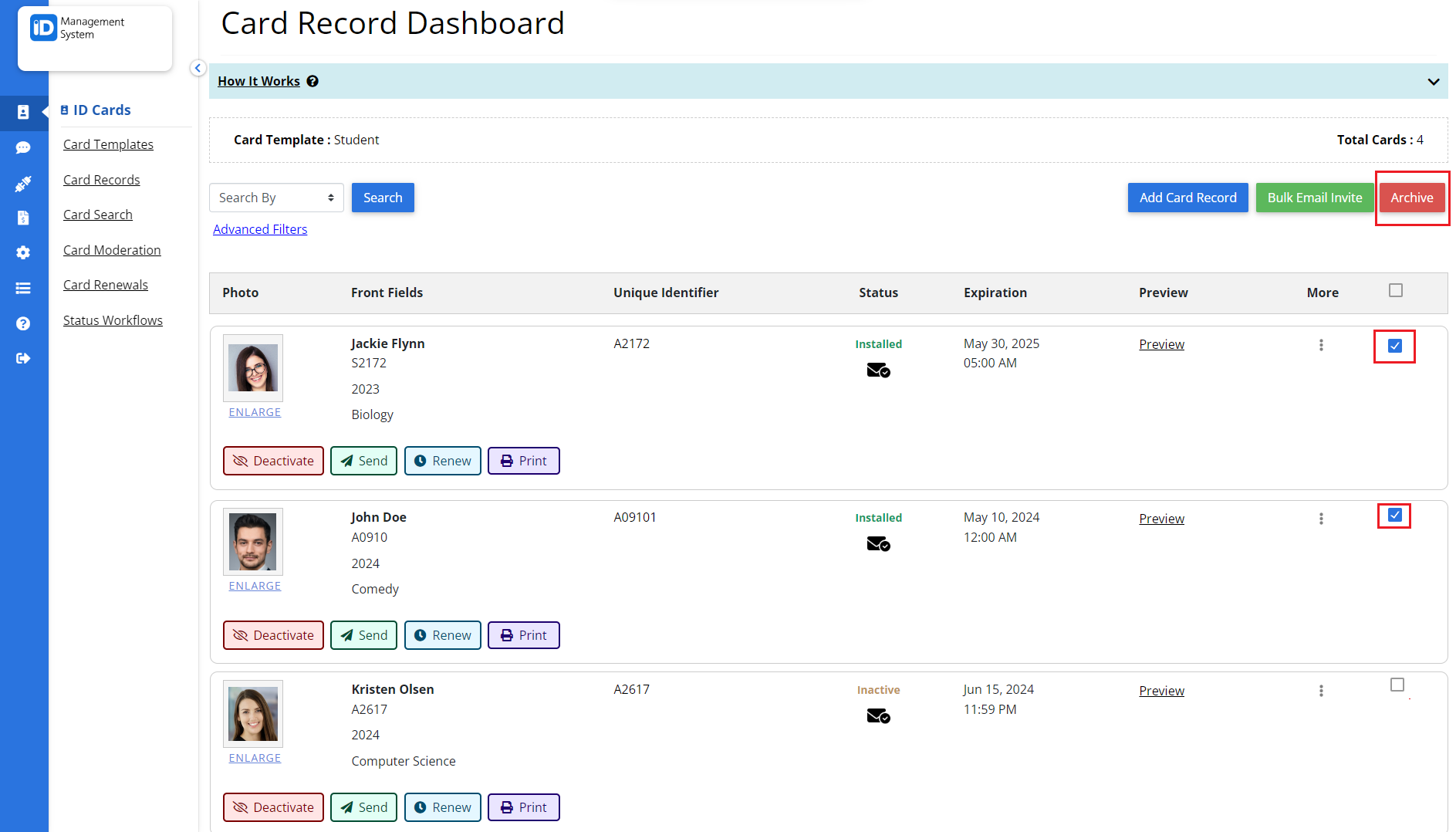
Task: Check Kristen Olsen's row checkbox
Action: click(1397, 685)
